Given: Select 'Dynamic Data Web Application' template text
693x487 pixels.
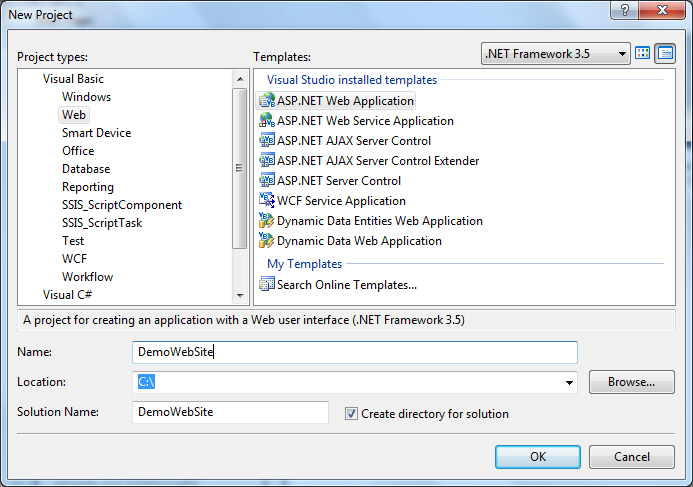Looking at the screenshot, I should click(359, 241).
